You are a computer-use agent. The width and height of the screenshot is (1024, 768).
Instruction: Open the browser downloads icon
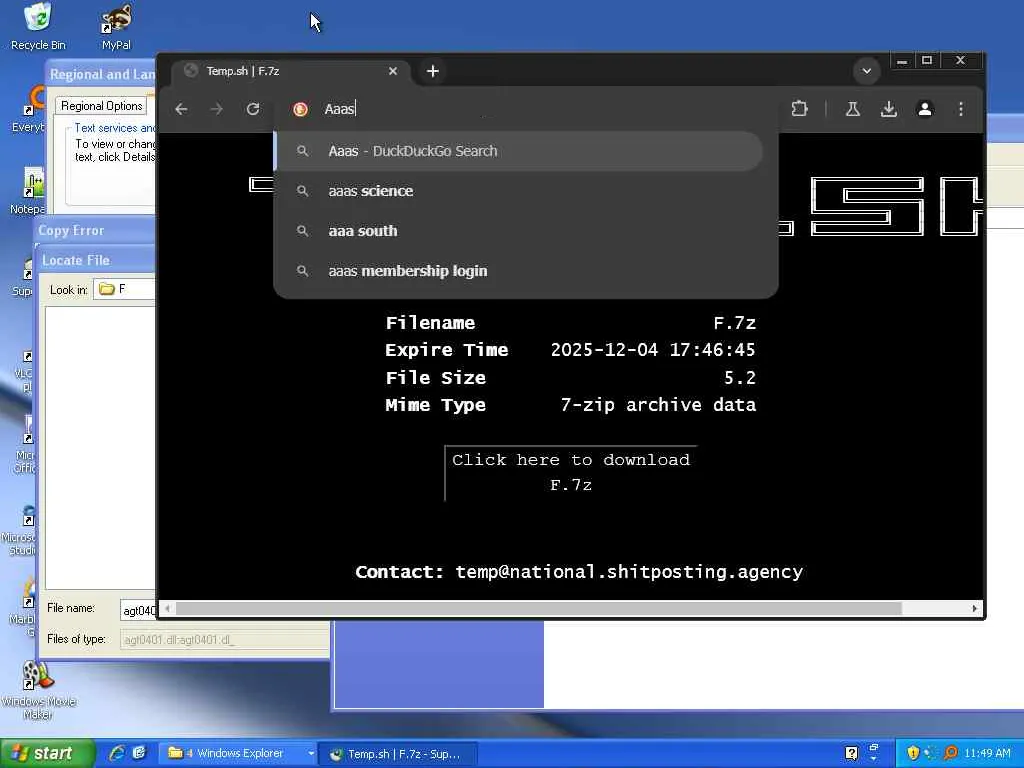(888, 109)
